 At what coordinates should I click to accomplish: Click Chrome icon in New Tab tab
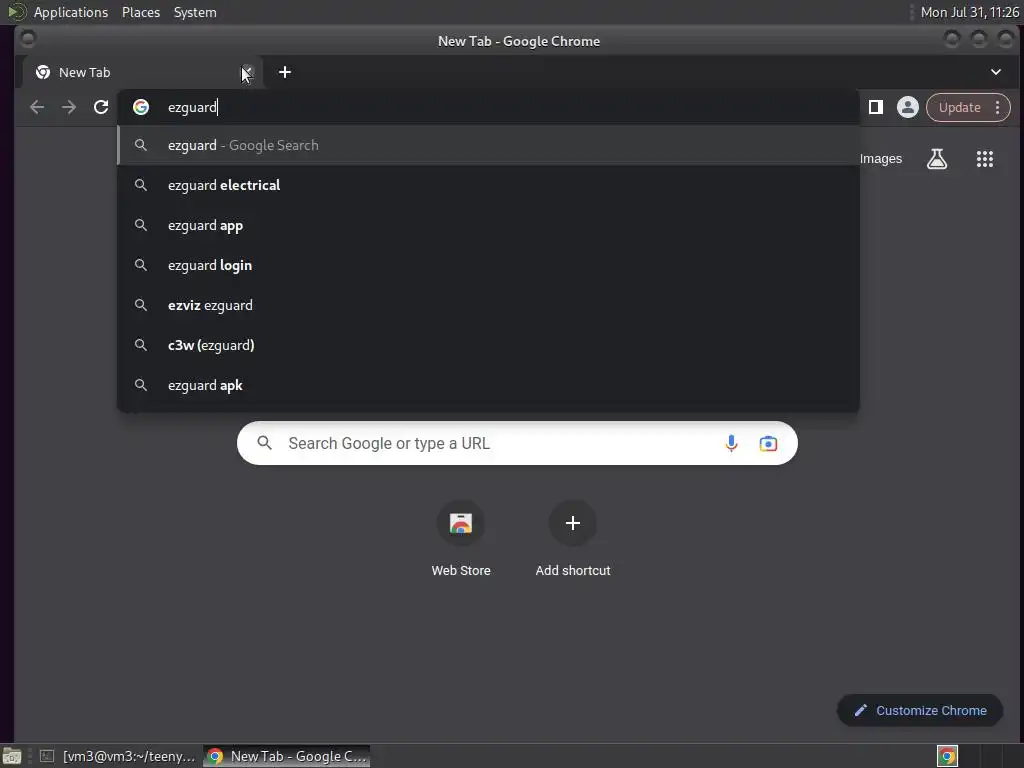point(43,72)
